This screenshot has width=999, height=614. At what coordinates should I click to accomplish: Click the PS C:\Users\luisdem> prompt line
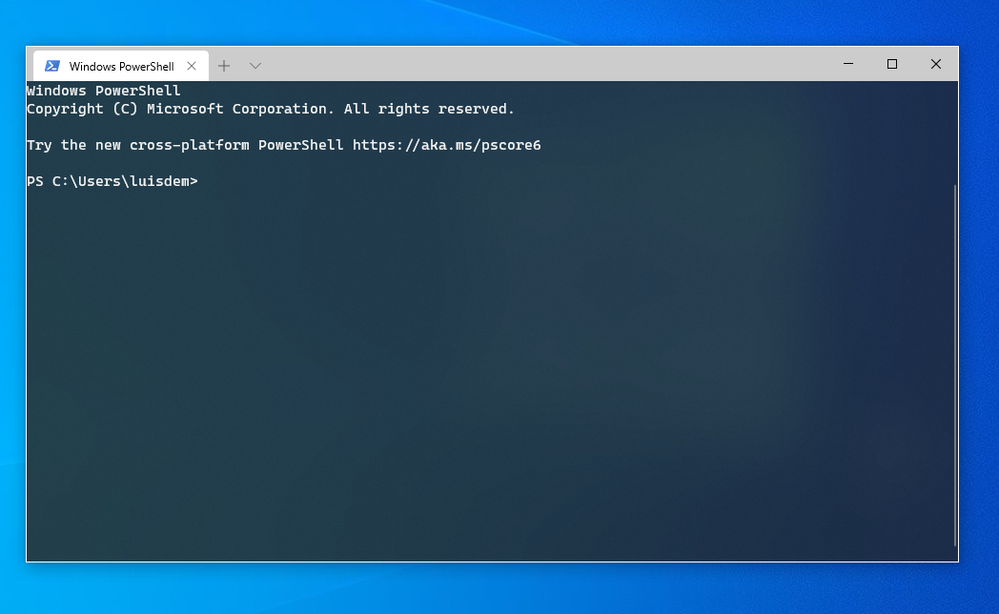(112, 182)
